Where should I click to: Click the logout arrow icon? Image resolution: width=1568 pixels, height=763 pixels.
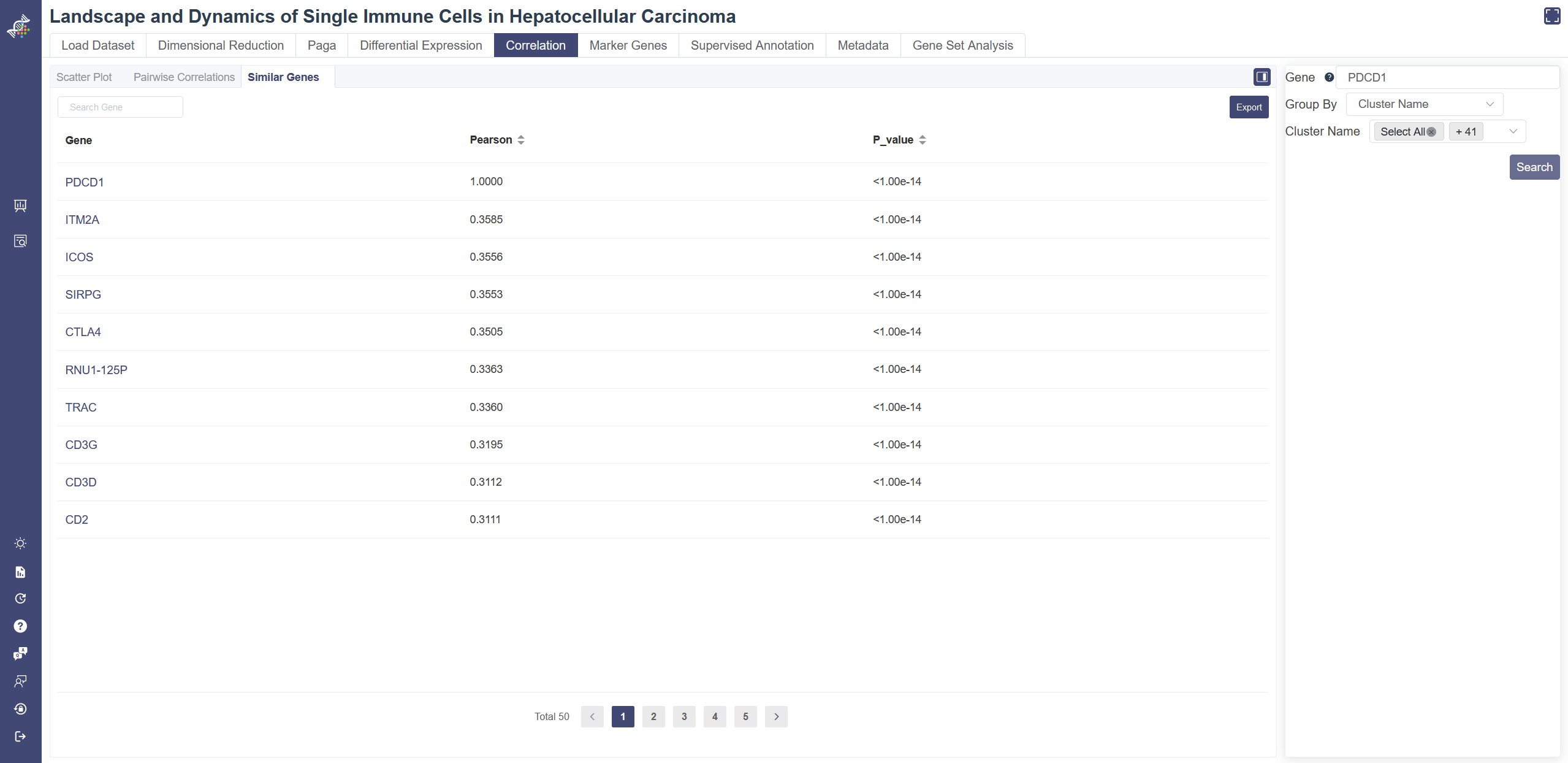tap(20, 737)
